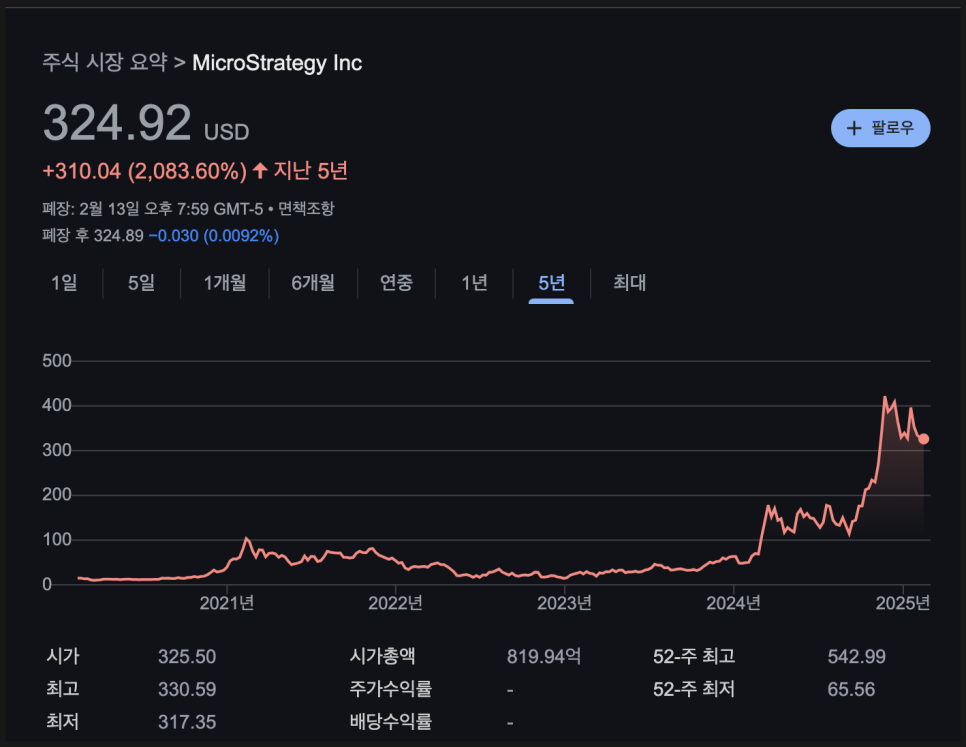966x747 pixels.
Task: Follow the stock with the 팔로우 button
Action: [x=880, y=128]
